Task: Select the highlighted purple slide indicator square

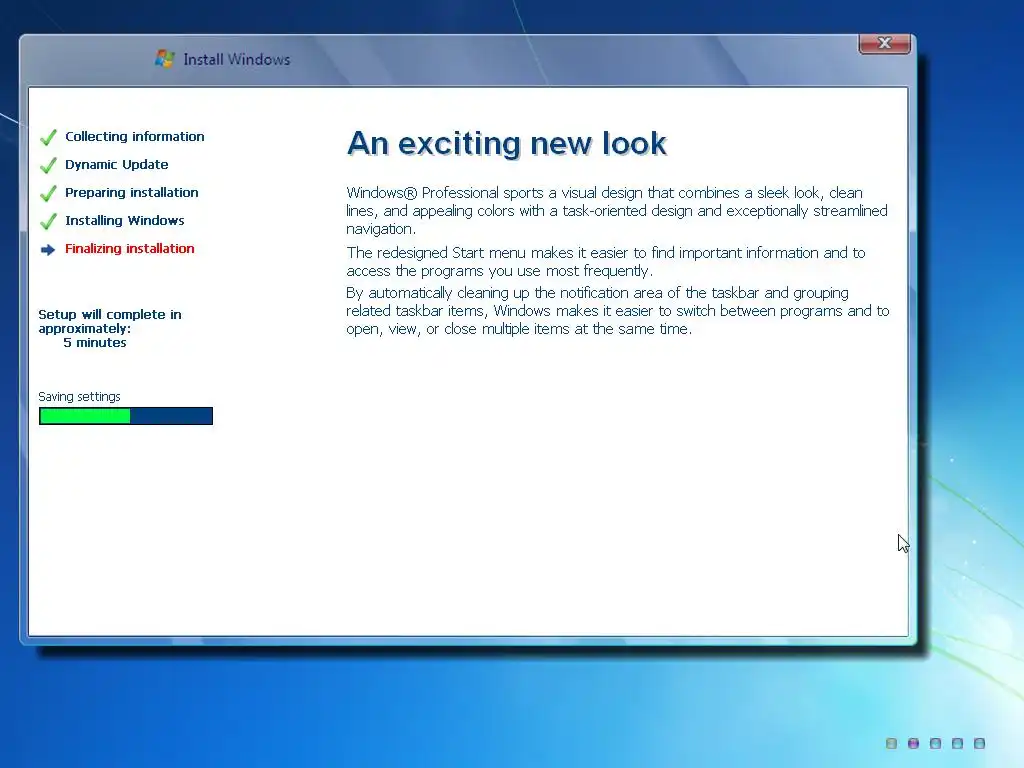Action: pyautogui.click(x=914, y=743)
